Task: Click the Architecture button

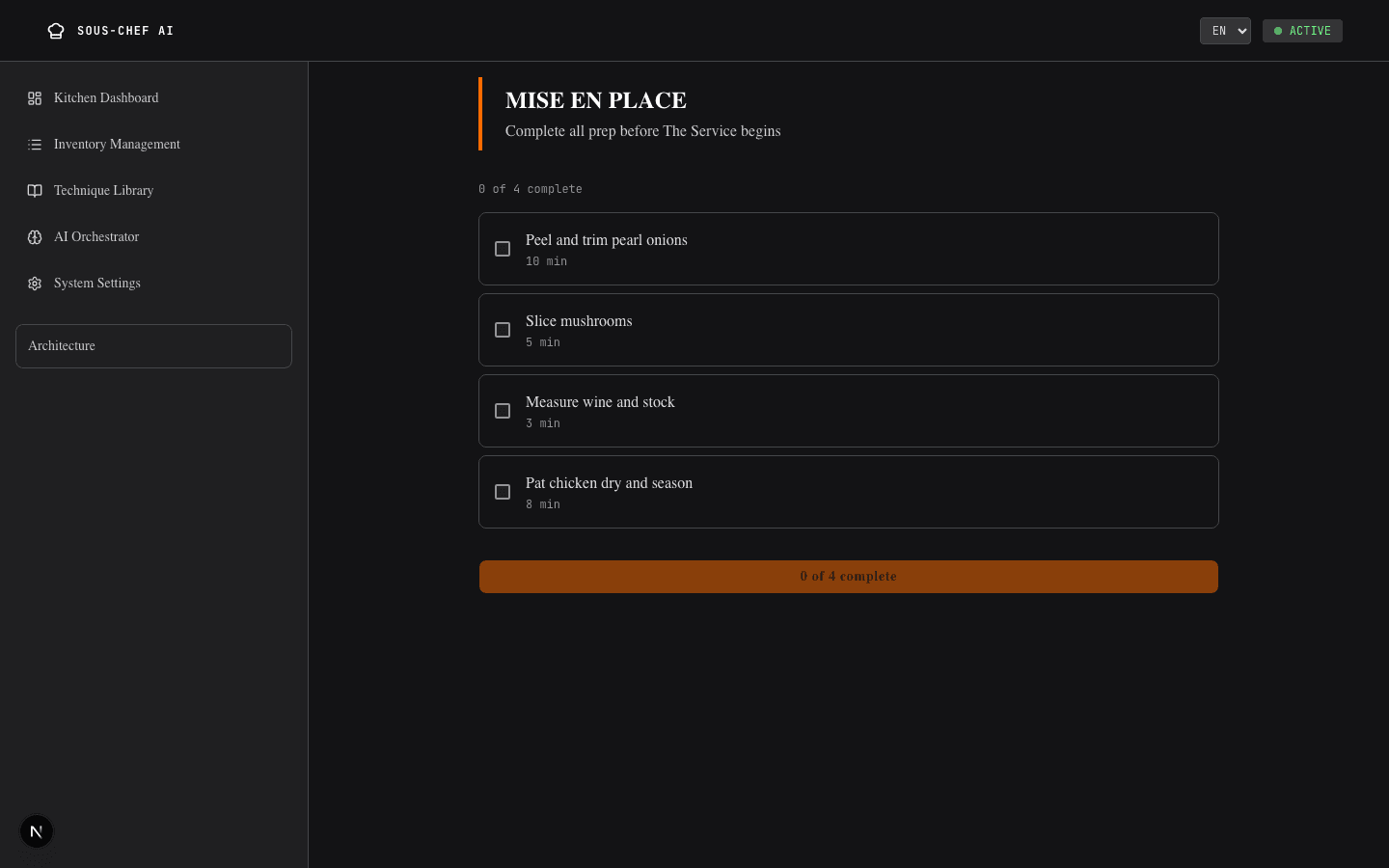Action: pyautogui.click(x=153, y=346)
